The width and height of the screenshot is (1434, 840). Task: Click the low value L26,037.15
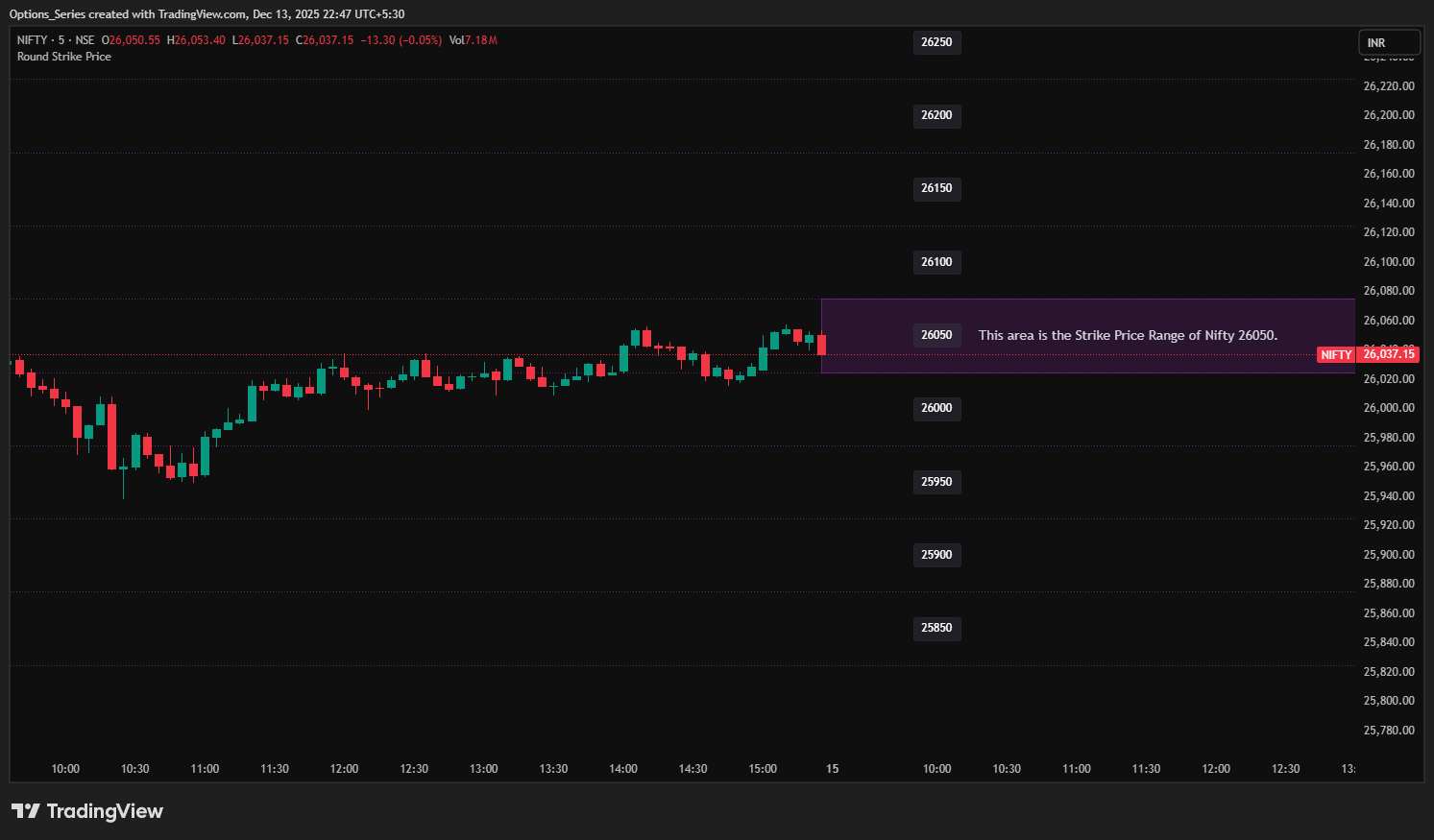click(x=260, y=40)
